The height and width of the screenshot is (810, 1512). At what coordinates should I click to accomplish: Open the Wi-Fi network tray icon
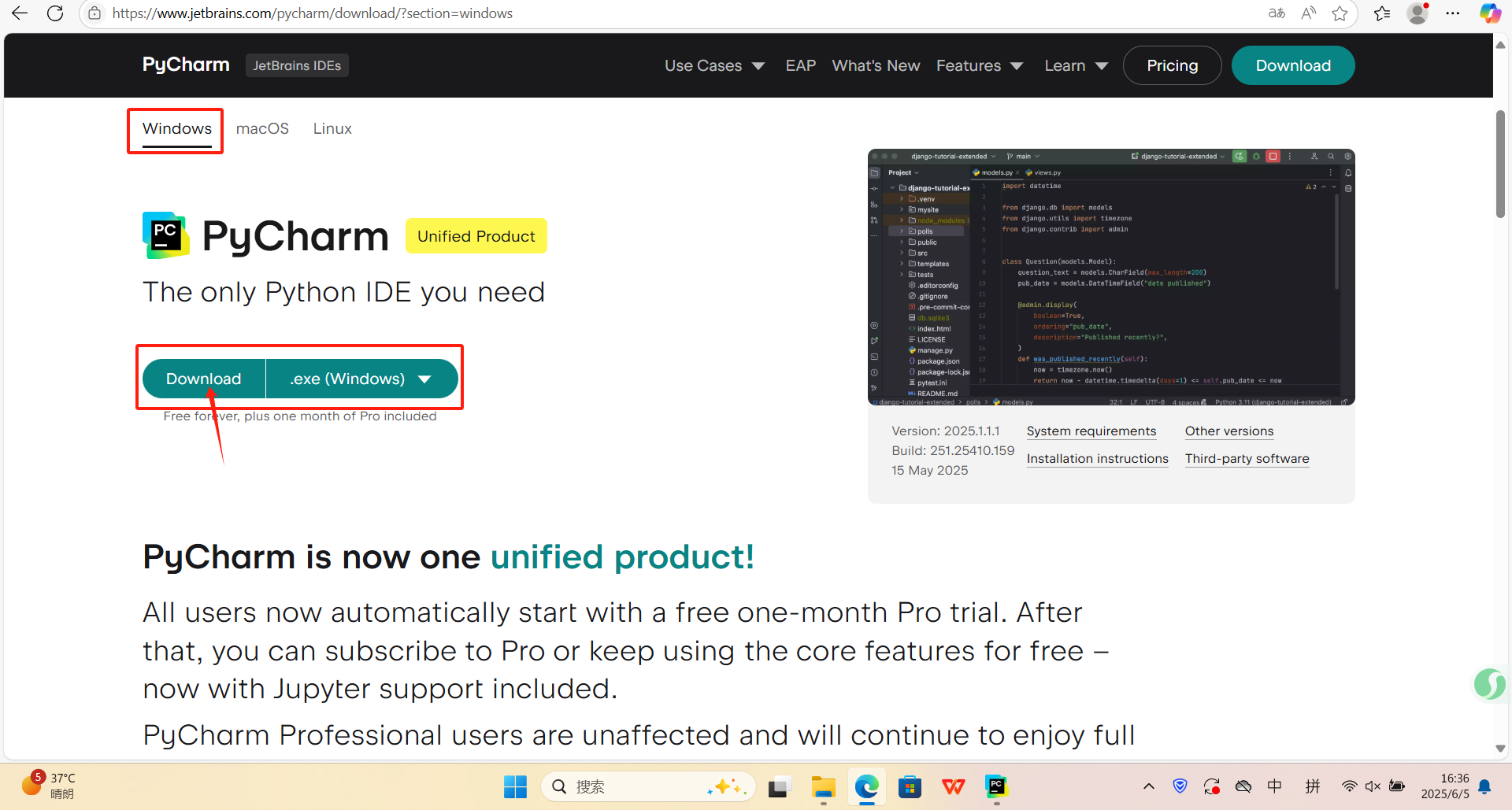1349,786
